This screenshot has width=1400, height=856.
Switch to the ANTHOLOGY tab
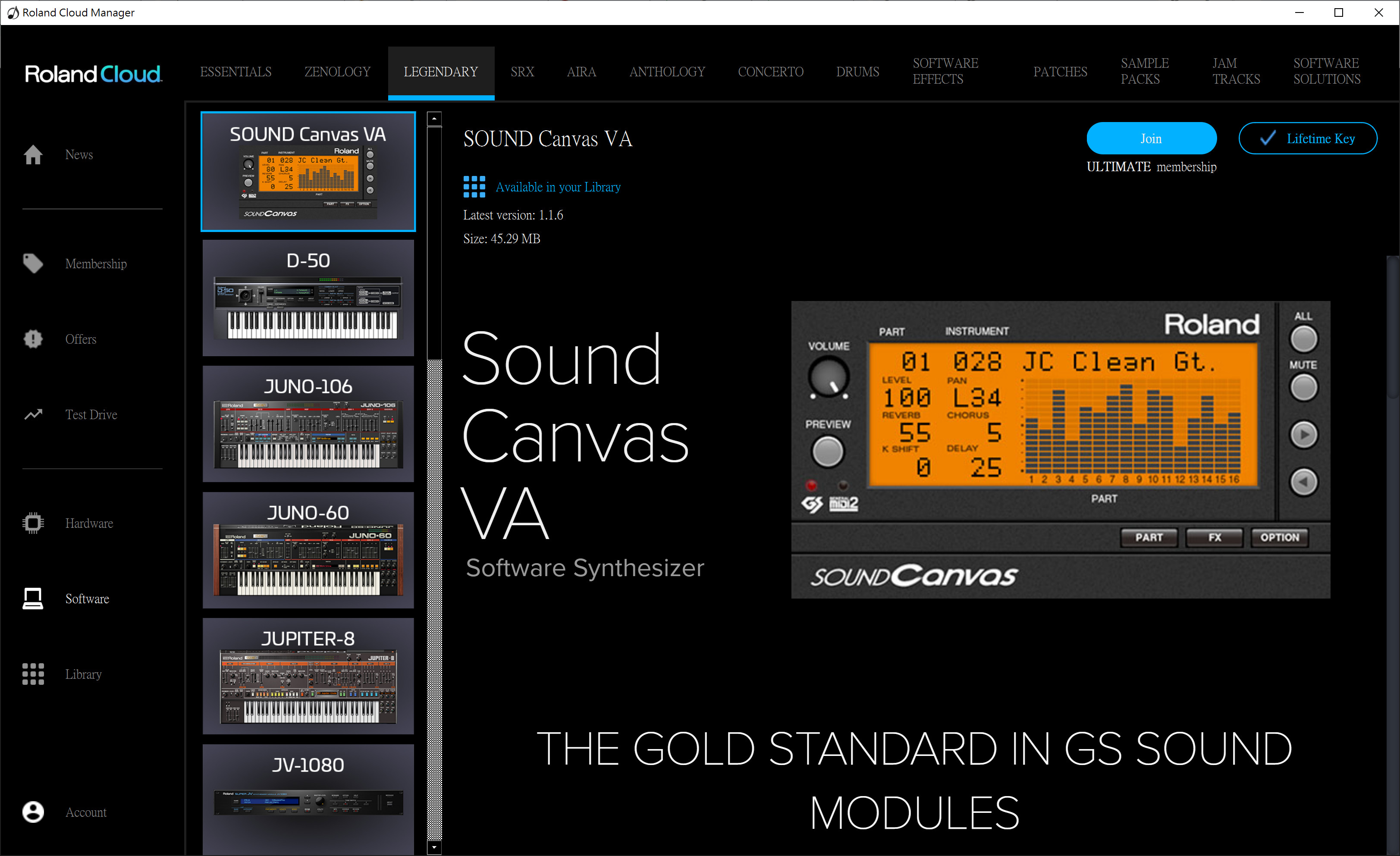(x=667, y=72)
